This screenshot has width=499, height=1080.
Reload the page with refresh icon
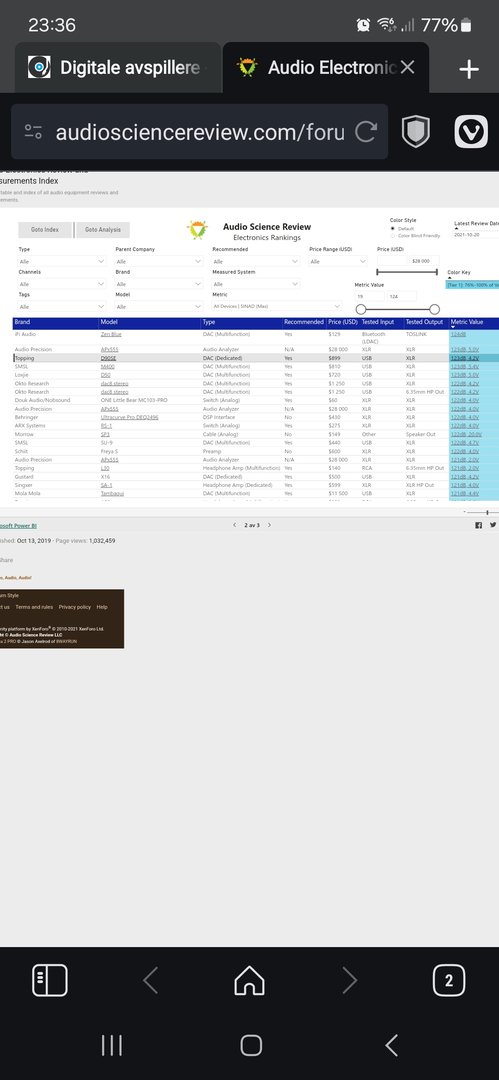(x=366, y=132)
